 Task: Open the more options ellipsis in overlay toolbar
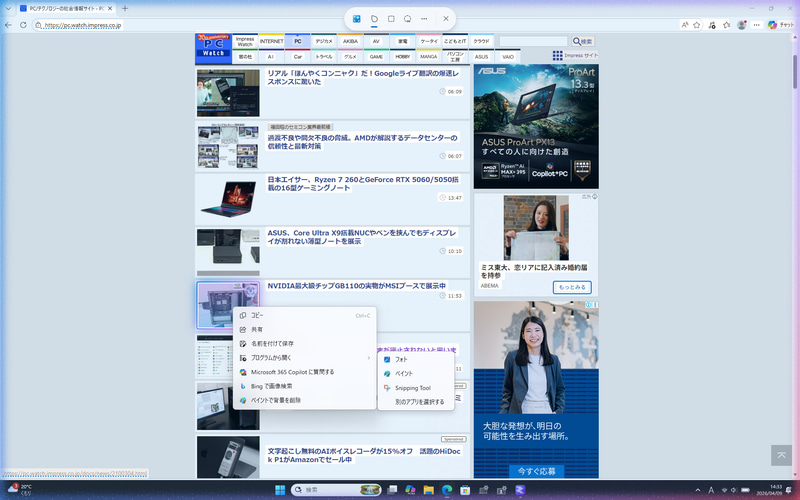[x=424, y=19]
